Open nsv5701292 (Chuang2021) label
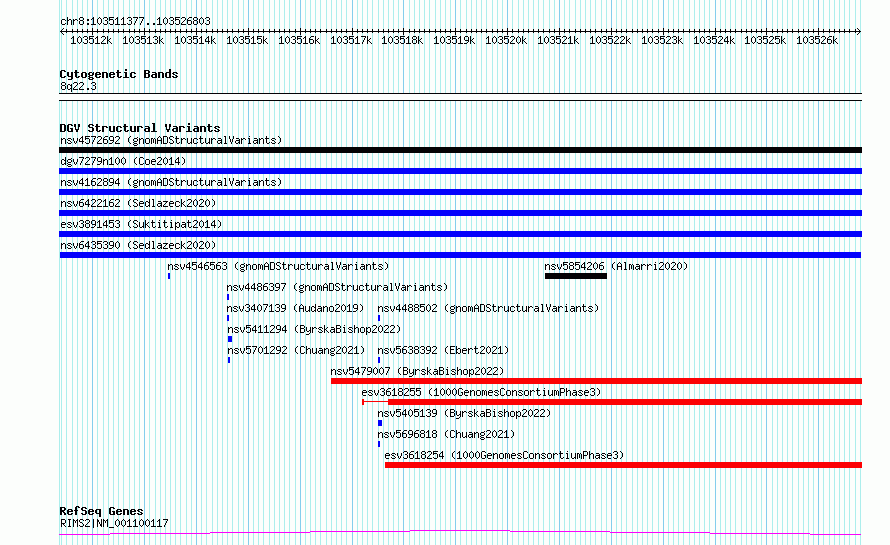The width and height of the screenshot is (890, 545). (x=296, y=350)
